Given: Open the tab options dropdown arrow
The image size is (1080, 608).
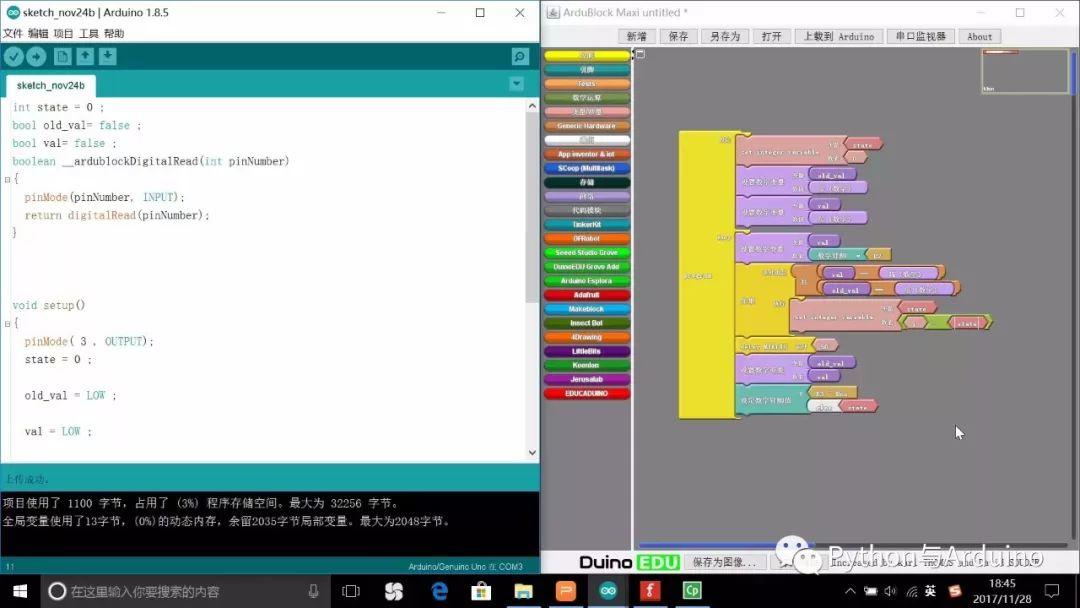Looking at the screenshot, I should 516,84.
